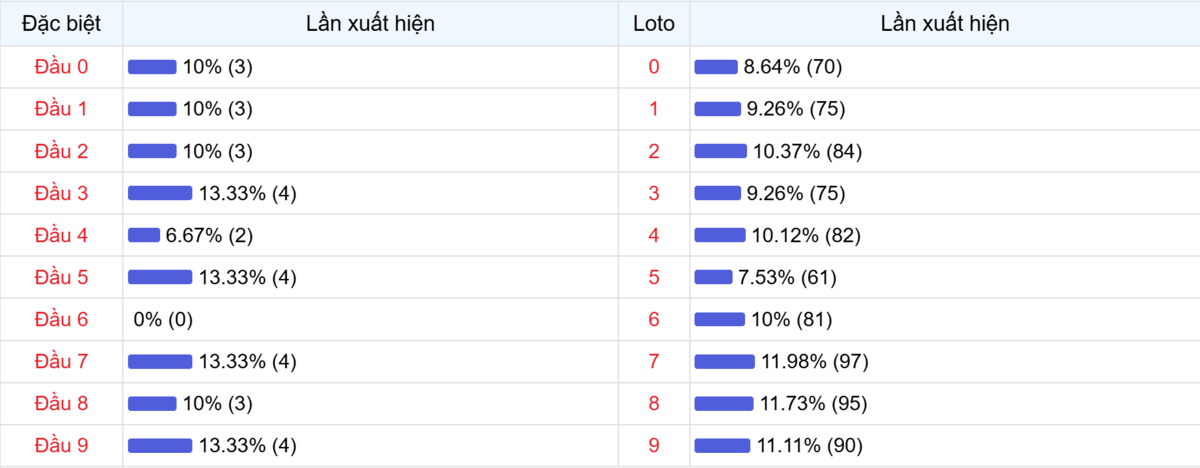This screenshot has width=1200, height=468.
Task: Click the '0% (0)' value for Đầu 6
Action: pos(163,320)
